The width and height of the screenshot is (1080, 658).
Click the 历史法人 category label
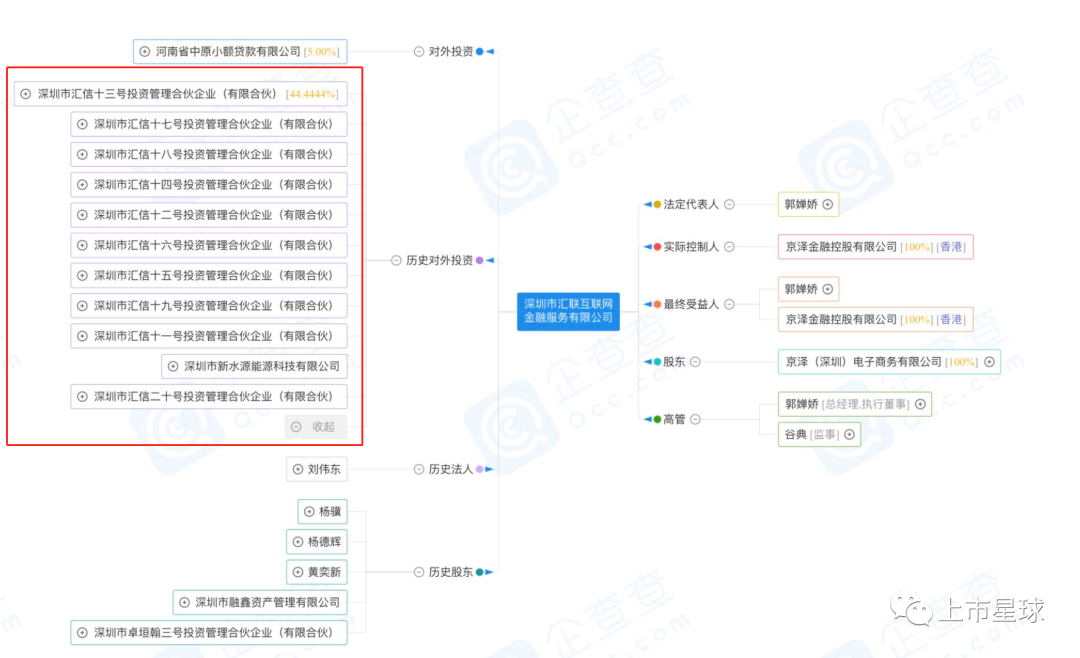click(450, 469)
